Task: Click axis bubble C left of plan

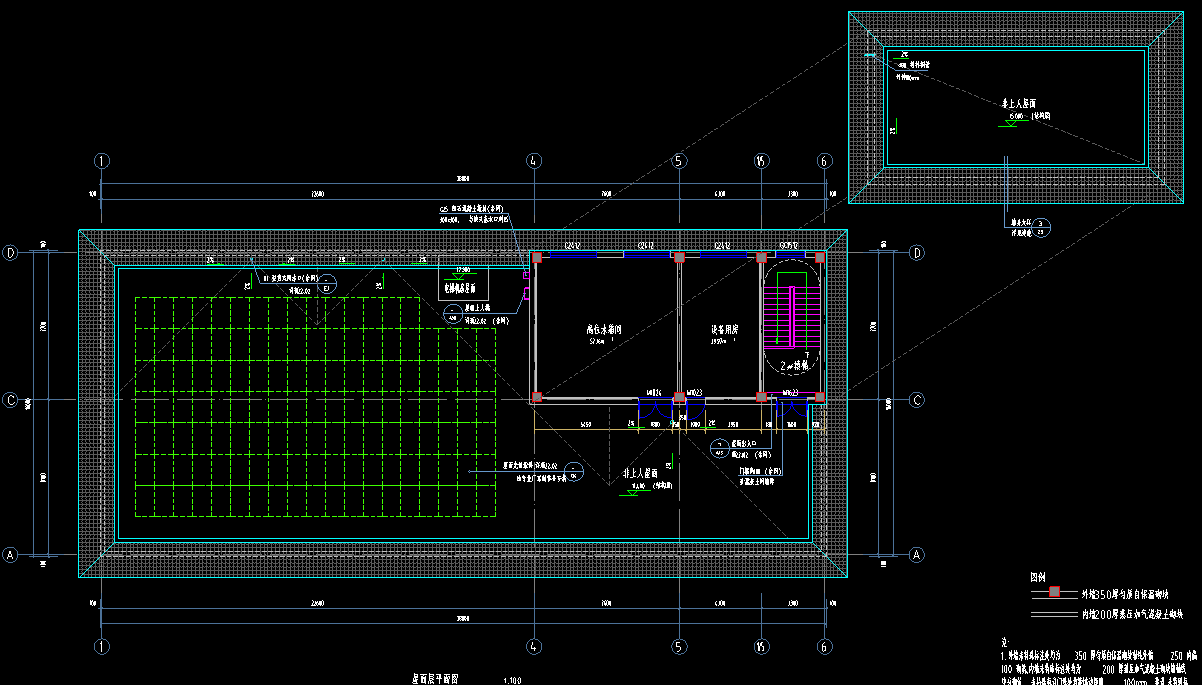Action: tap(11, 400)
